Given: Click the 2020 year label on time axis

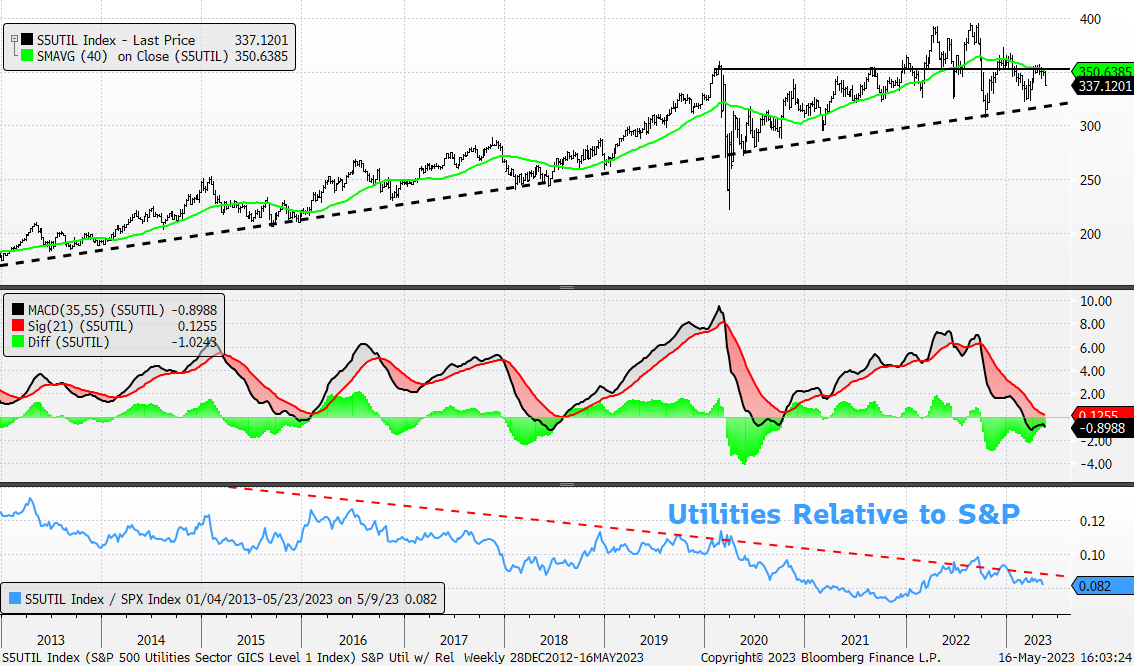Looking at the screenshot, I should [754, 640].
